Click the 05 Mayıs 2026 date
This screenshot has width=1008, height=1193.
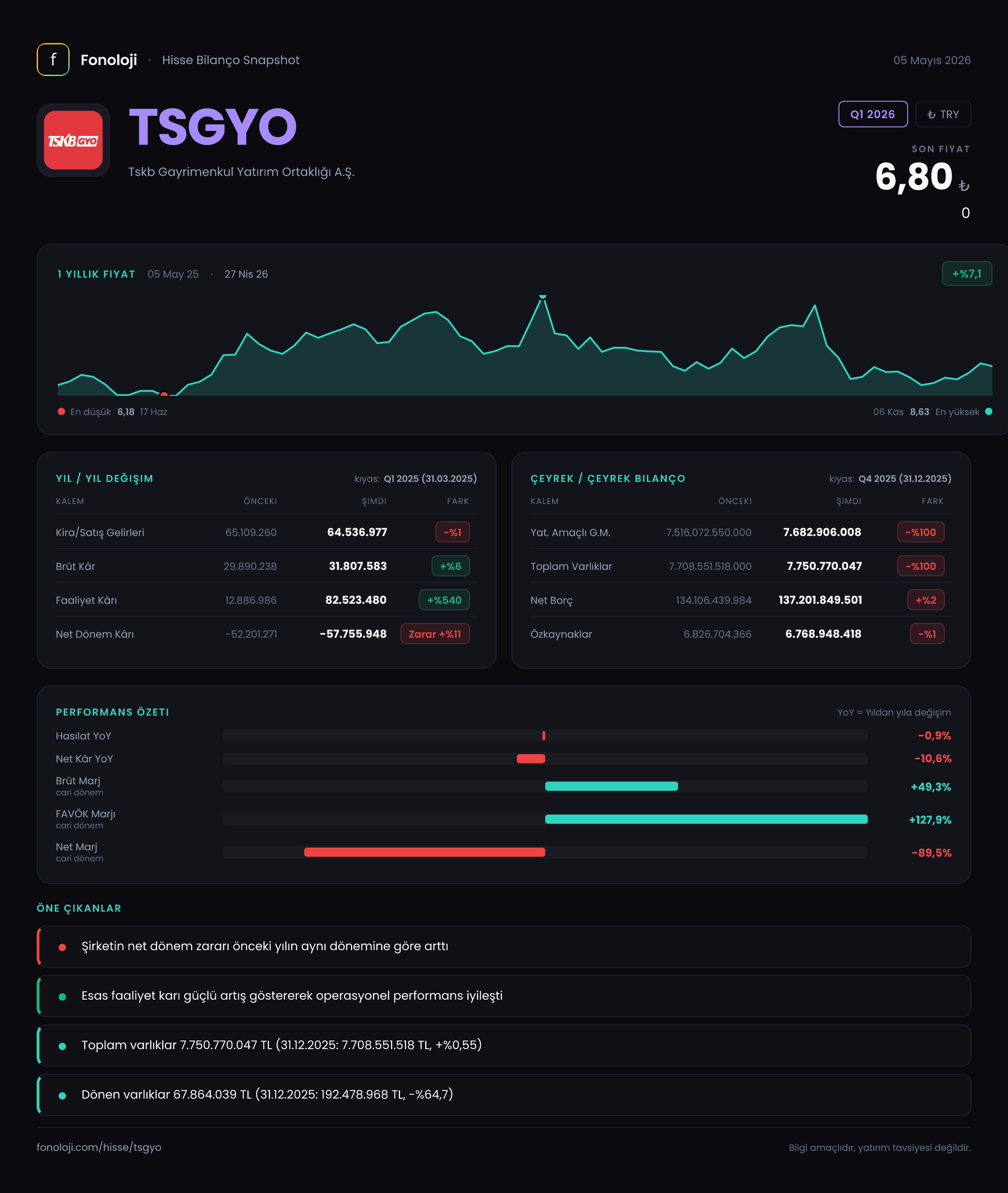tap(932, 60)
